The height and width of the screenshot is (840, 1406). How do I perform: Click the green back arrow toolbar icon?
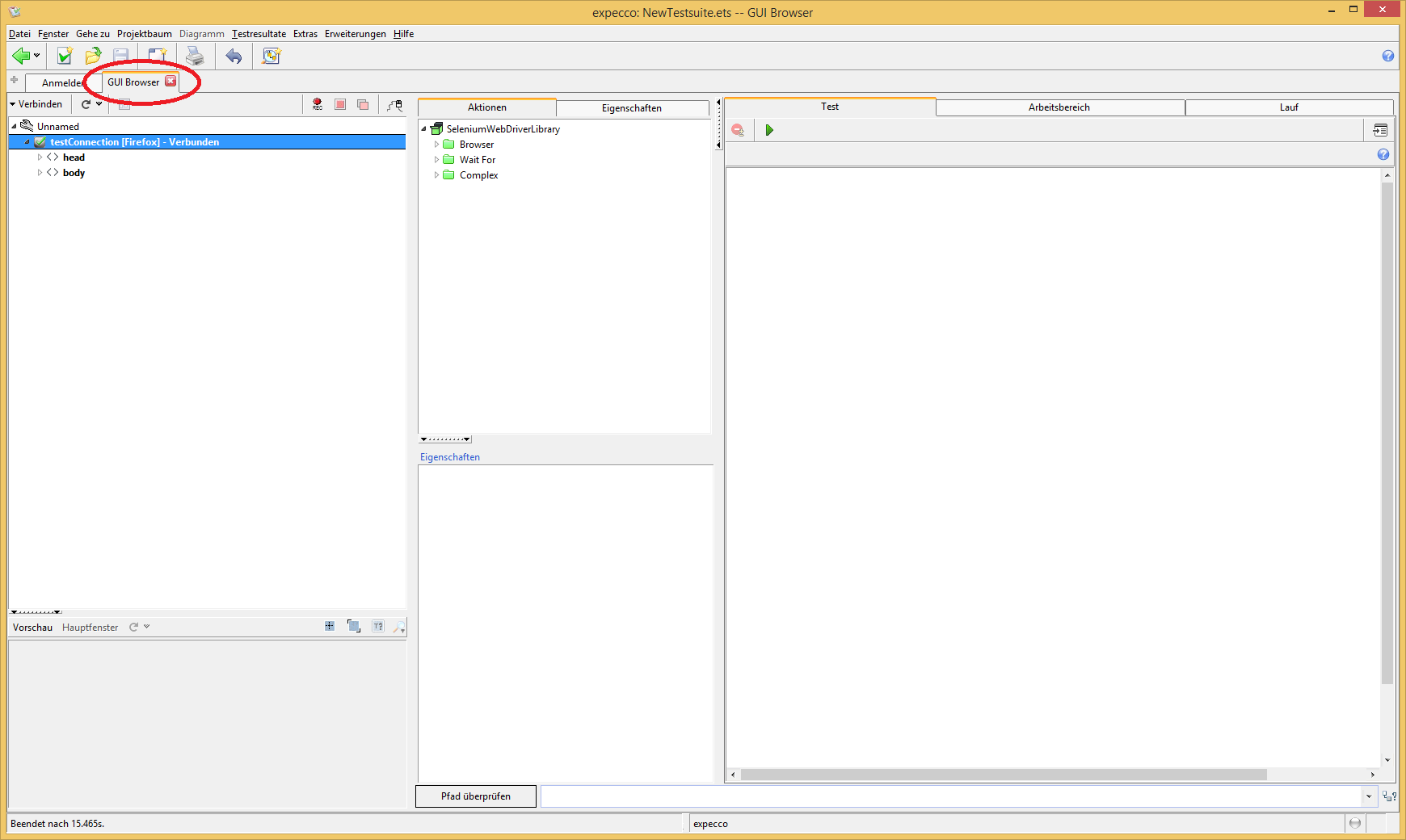pos(21,56)
